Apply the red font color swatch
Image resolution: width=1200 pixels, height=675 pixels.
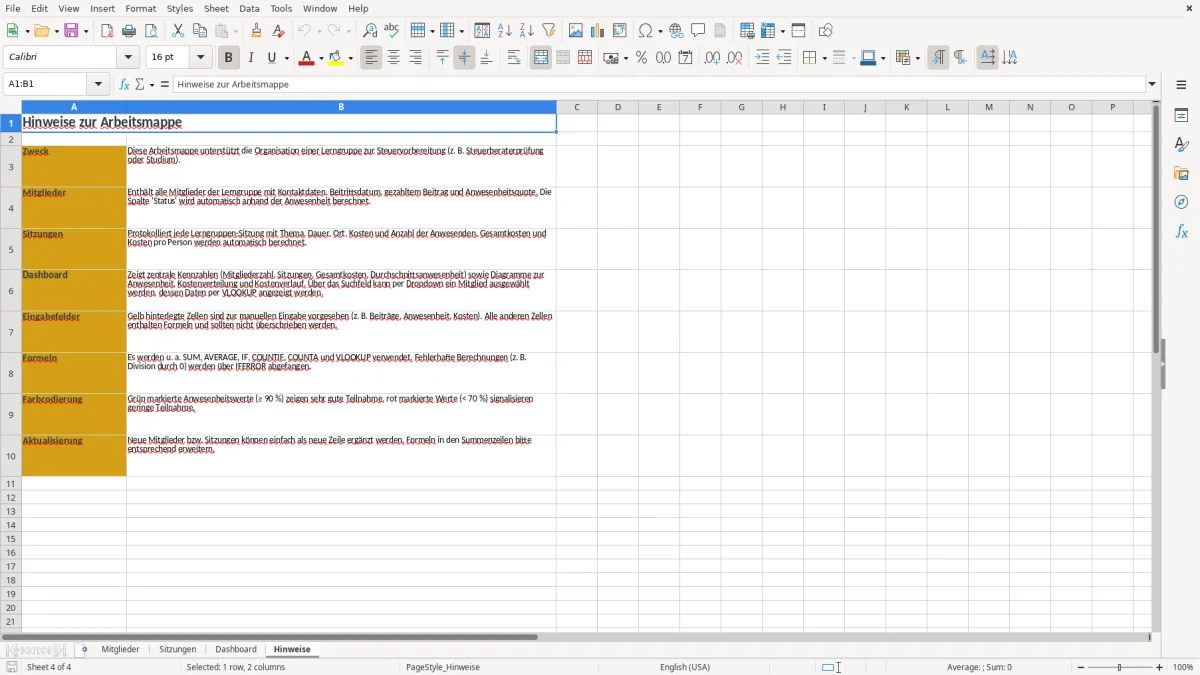(x=306, y=58)
